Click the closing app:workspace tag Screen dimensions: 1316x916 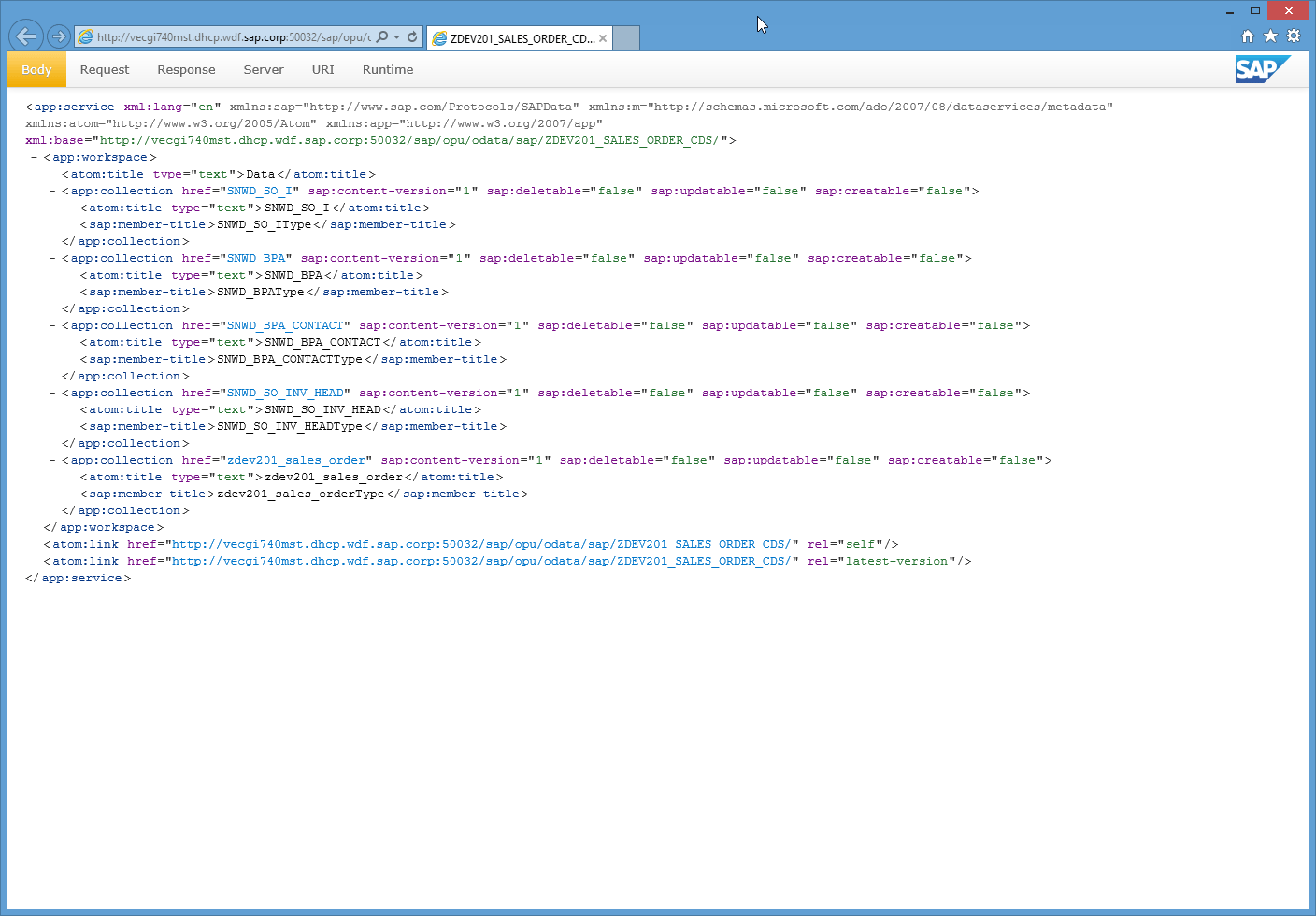coord(104,527)
